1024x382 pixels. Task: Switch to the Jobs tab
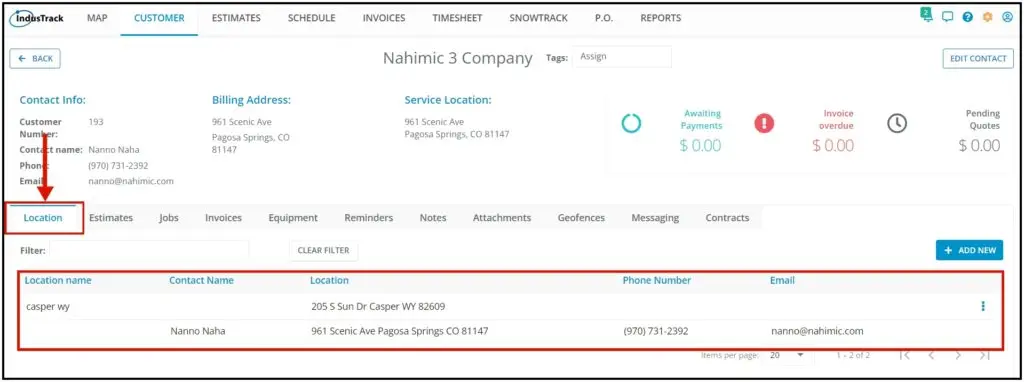[168, 218]
